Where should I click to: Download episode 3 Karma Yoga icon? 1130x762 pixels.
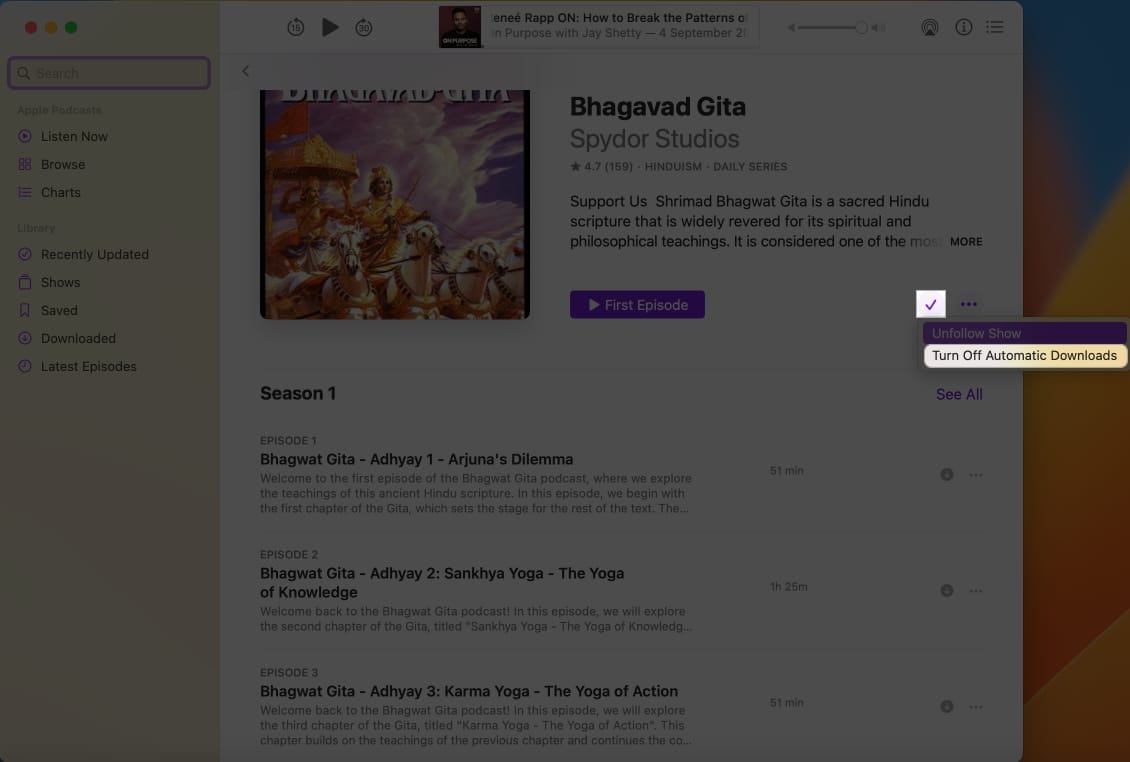(947, 706)
